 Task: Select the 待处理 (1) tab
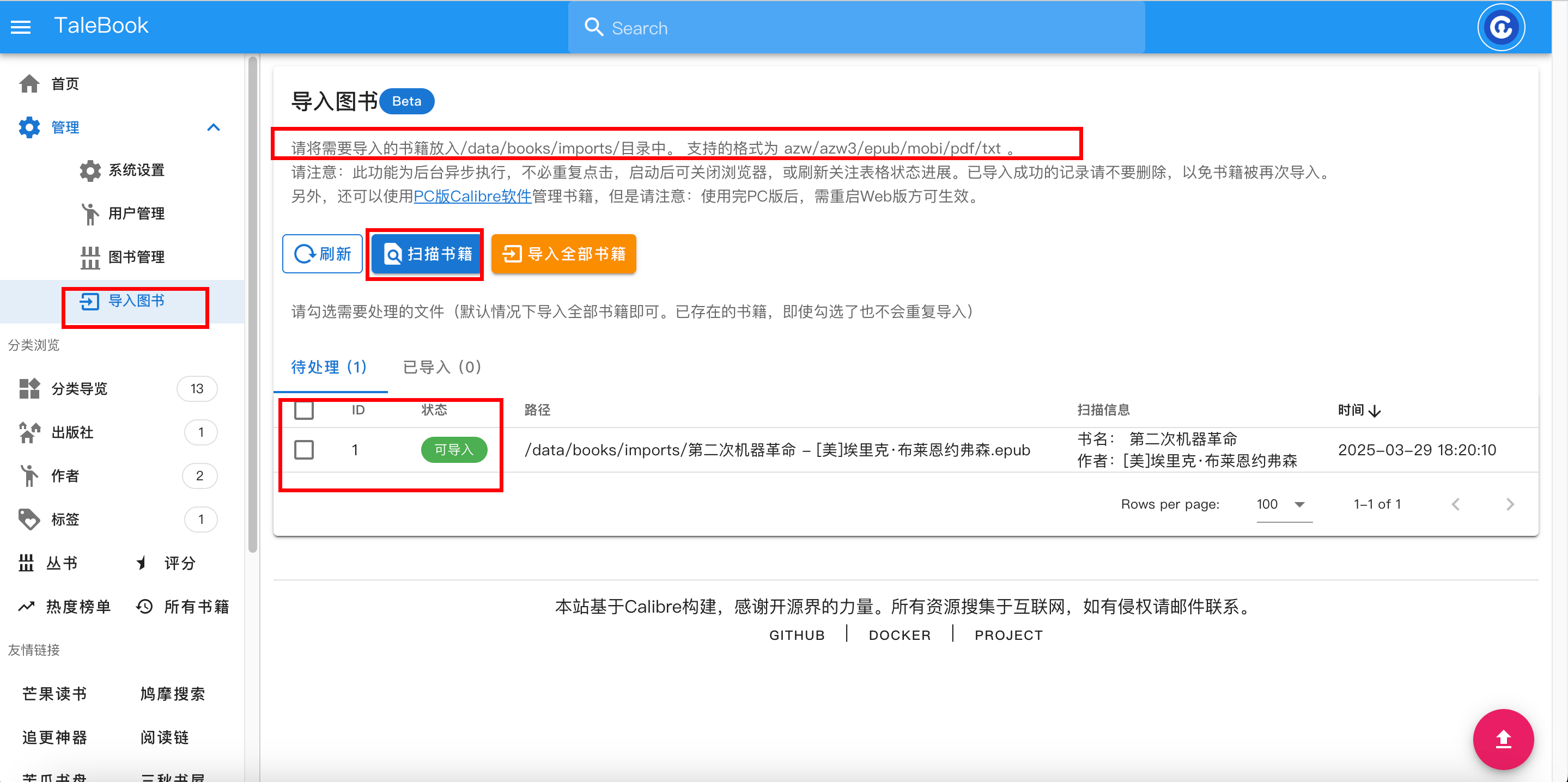tap(329, 367)
